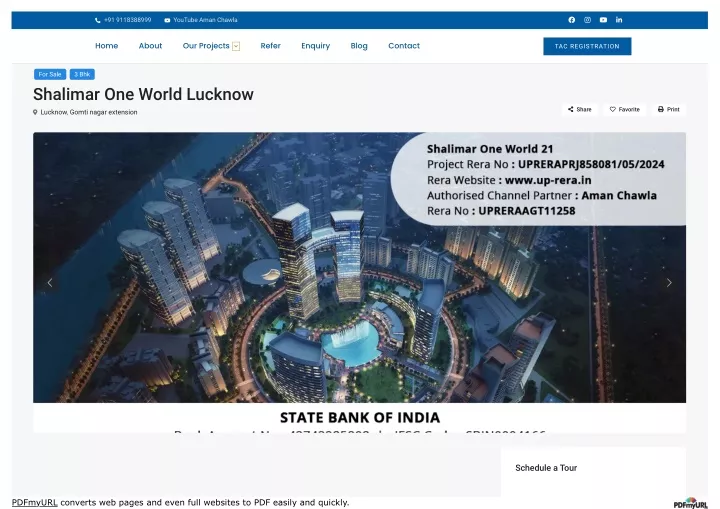Image resolution: width=720 pixels, height=509 pixels.
Task: Open the YouTube icon beside Instagram
Action: [603, 20]
